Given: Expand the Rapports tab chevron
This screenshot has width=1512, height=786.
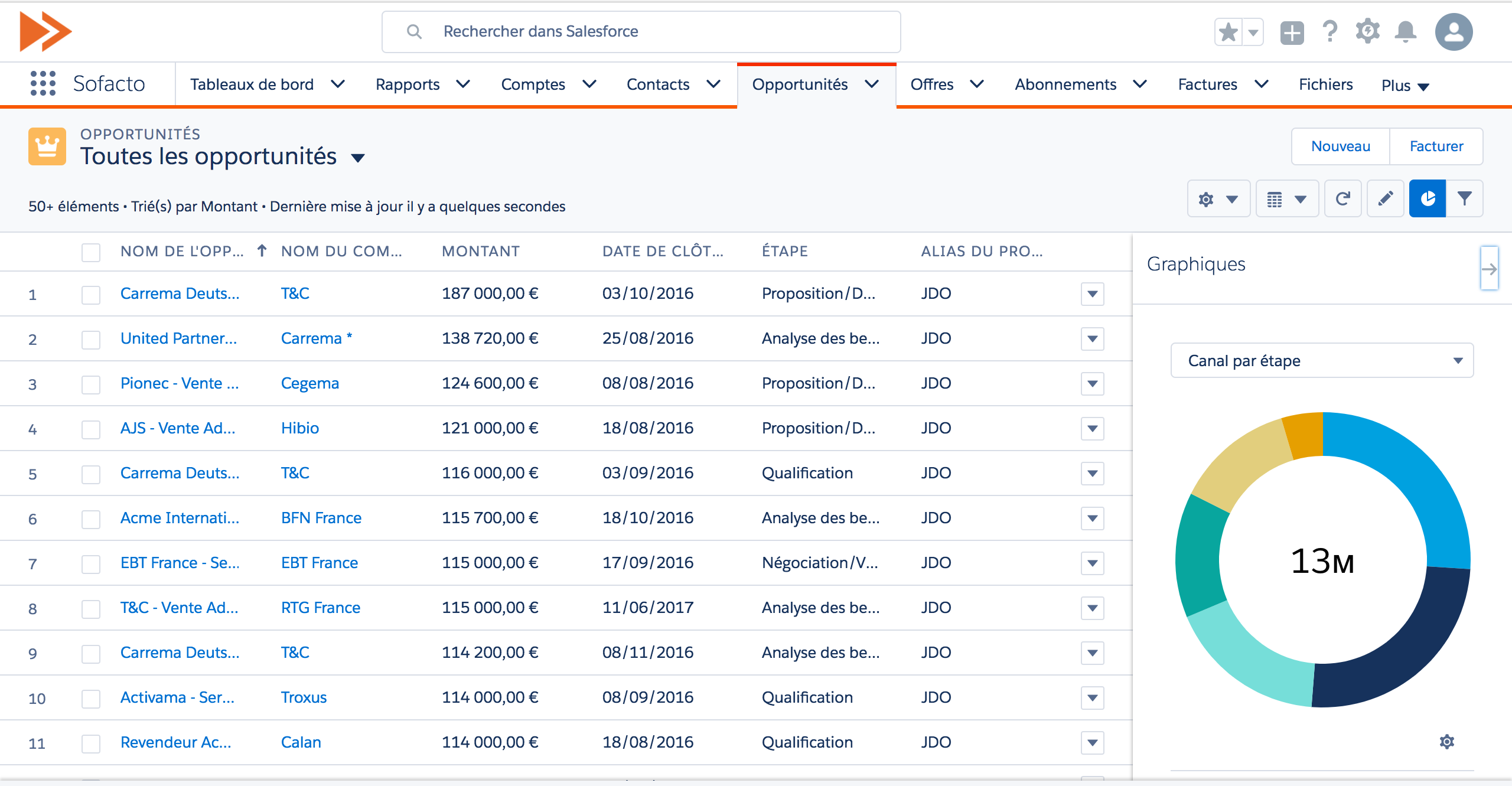Looking at the screenshot, I should [464, 84].
